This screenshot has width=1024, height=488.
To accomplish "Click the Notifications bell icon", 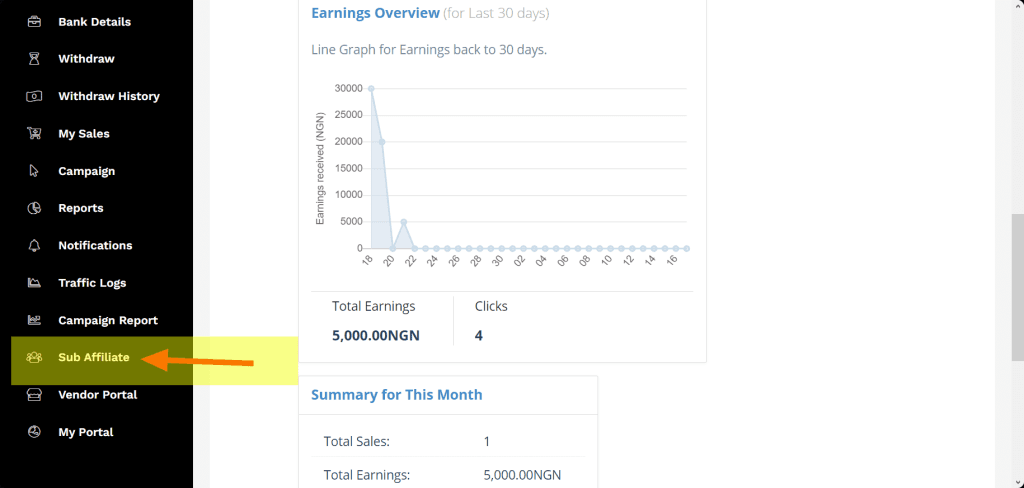I will click(x=34, y=246).
